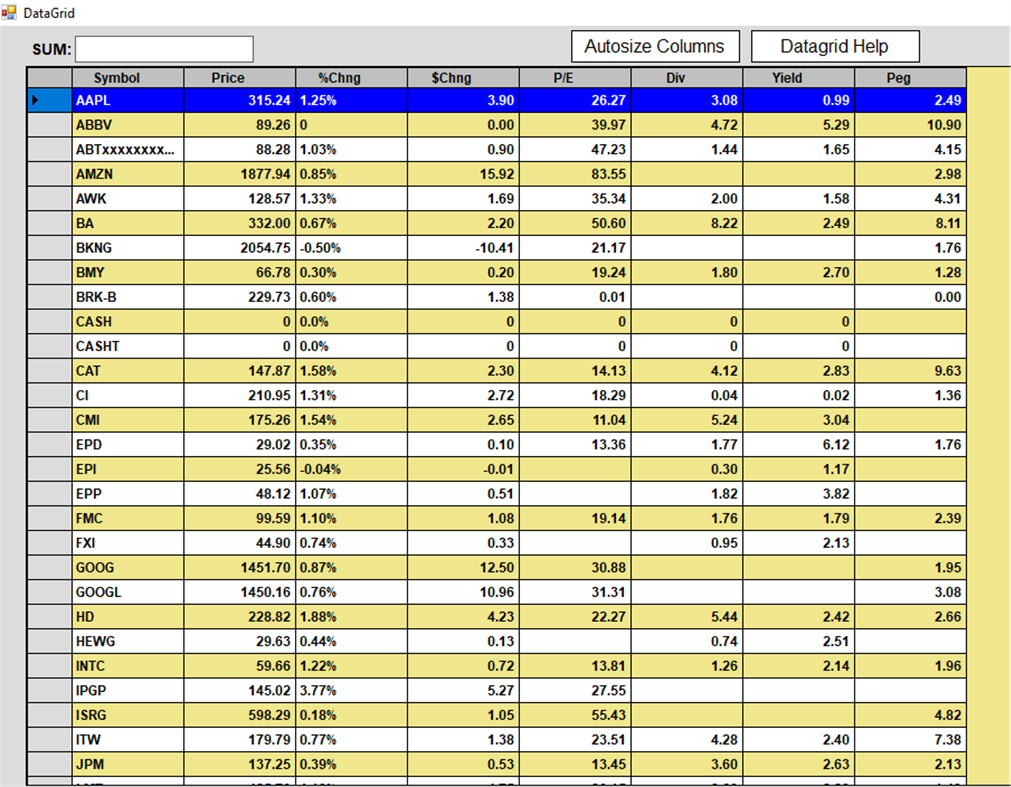Click the BA row header
Image resolution: width=1011 pixels, height=787 pixels.
pyautogui.click(x=50, y=223)
